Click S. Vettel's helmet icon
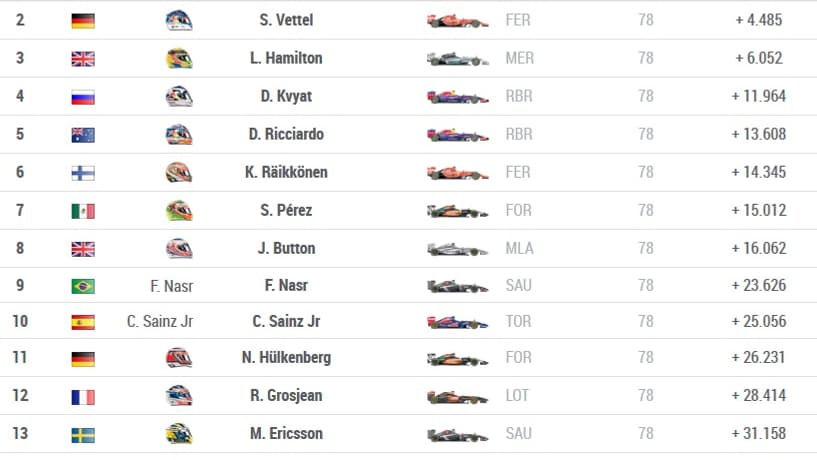 tap(179, 20)
